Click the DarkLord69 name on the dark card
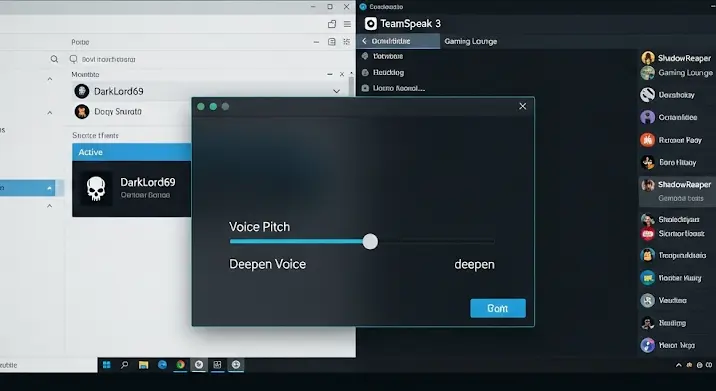716x391 pixels. (x=147, y=182)
